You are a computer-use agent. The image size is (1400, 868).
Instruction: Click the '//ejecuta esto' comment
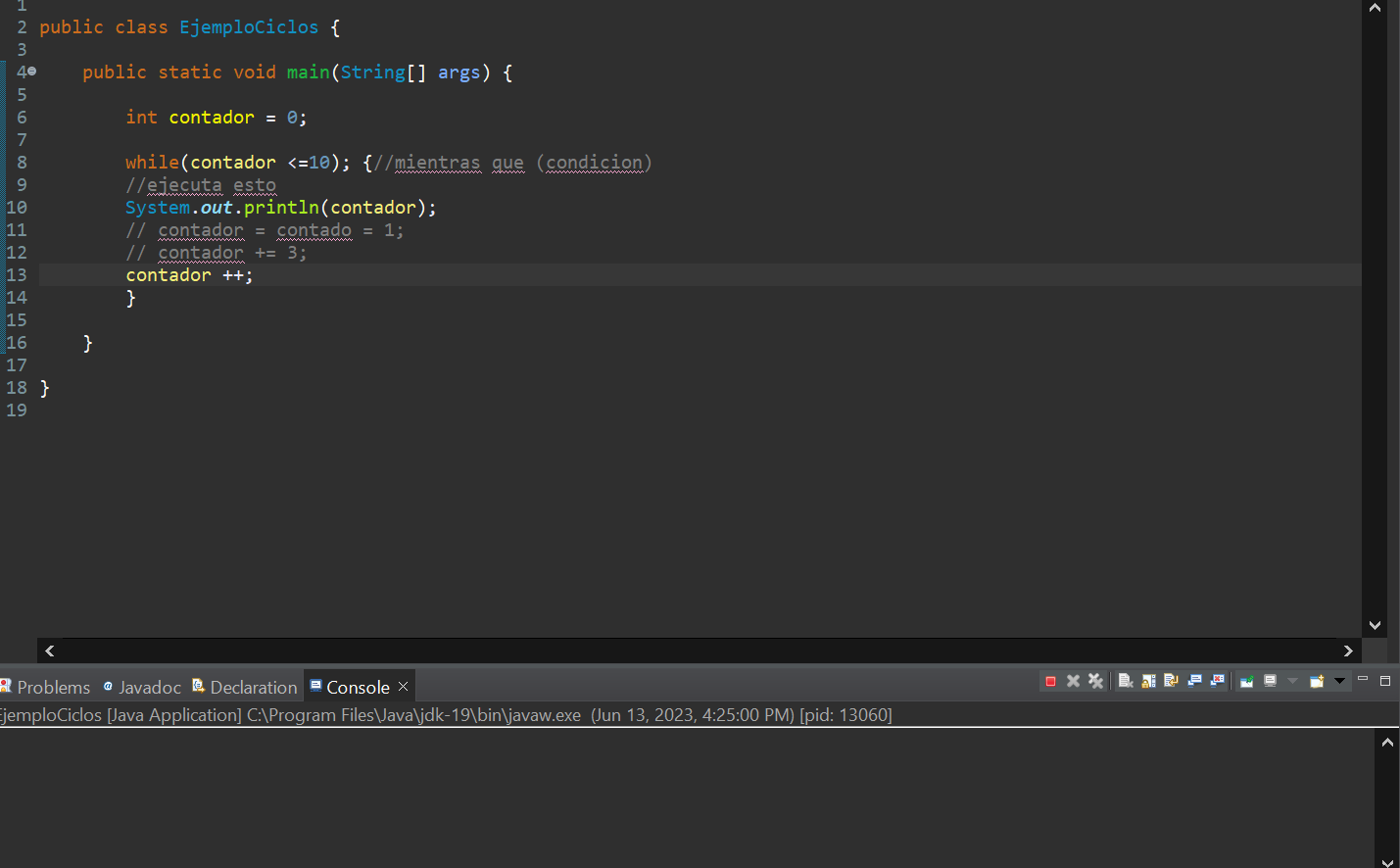201,185
